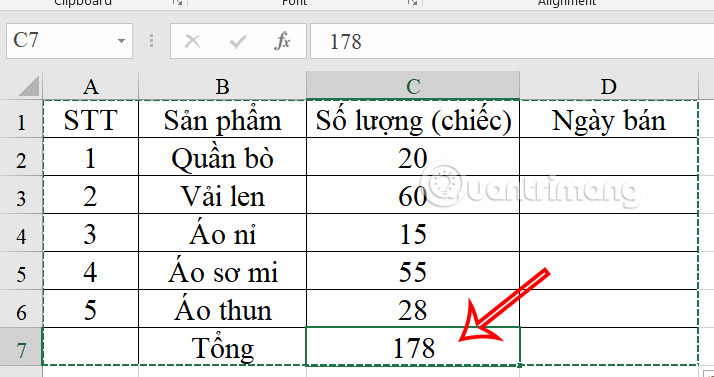Select the Áo thun cell
Image resolution: width=714 pixels, height=377 pixels.
click(x=222, y=308)
